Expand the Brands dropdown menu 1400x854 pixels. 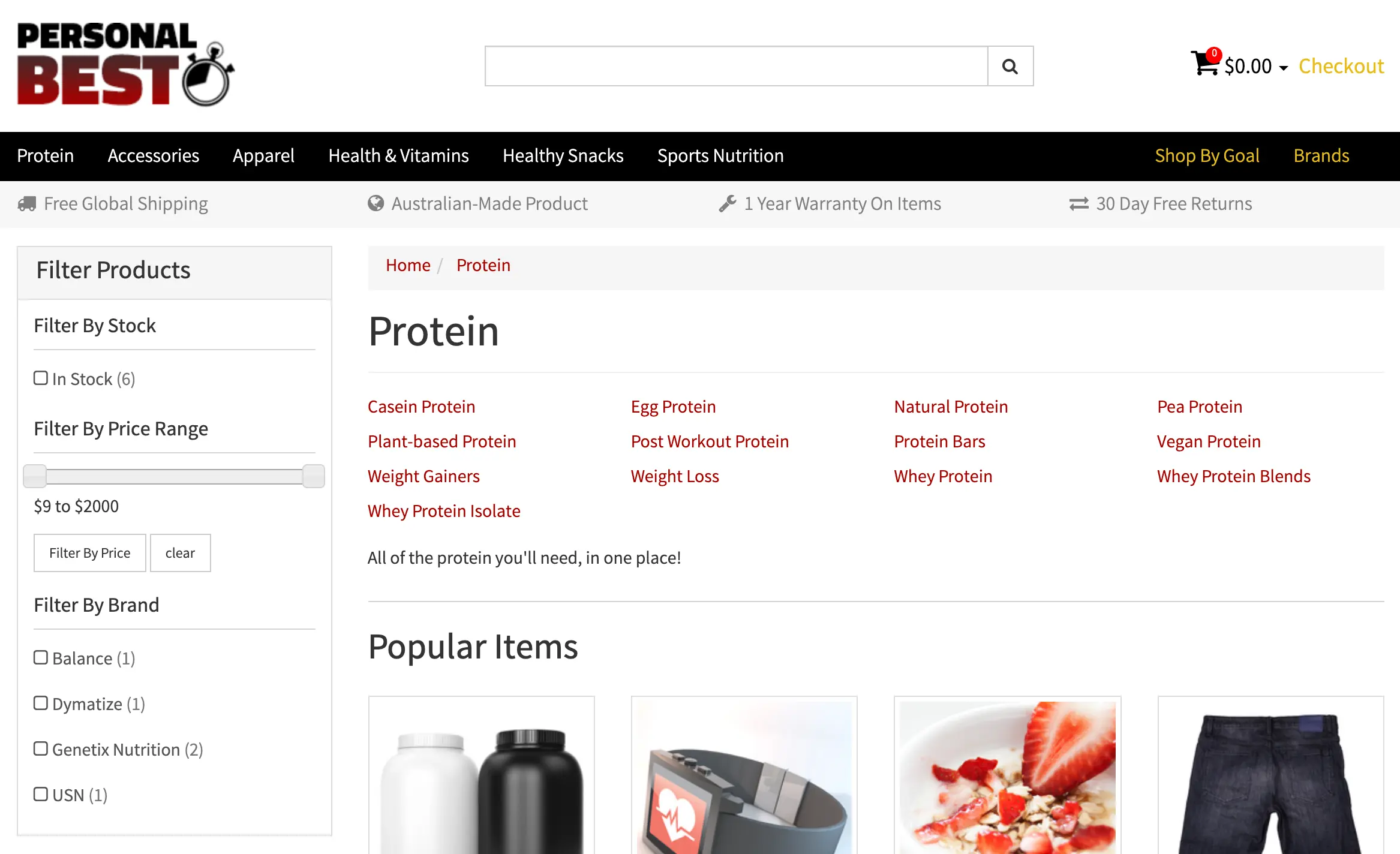(1323, 155)
